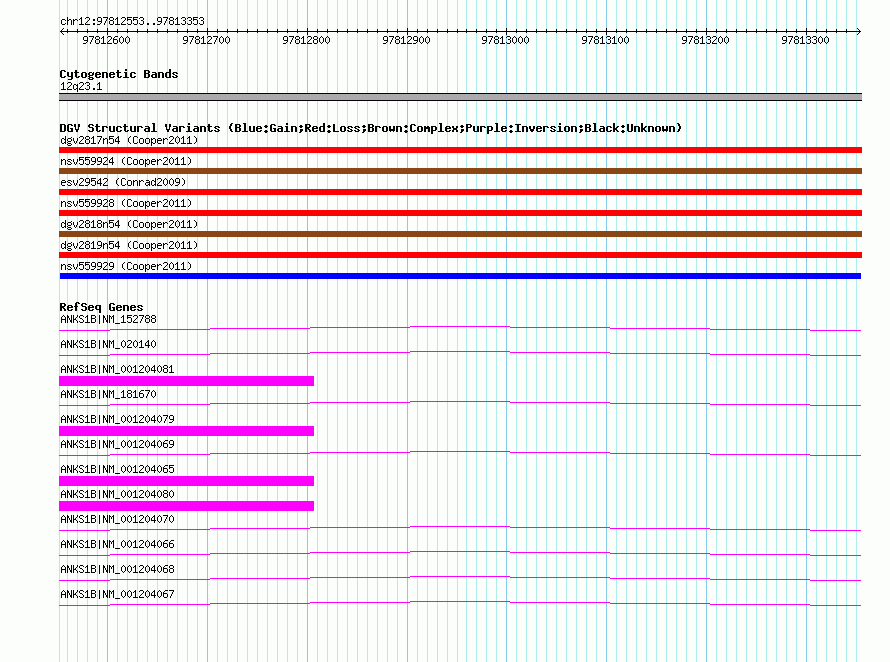Click the 97812600 ruler coordinate
The height and width of the screenshot is (662, 890).
[x=106, y=40]
